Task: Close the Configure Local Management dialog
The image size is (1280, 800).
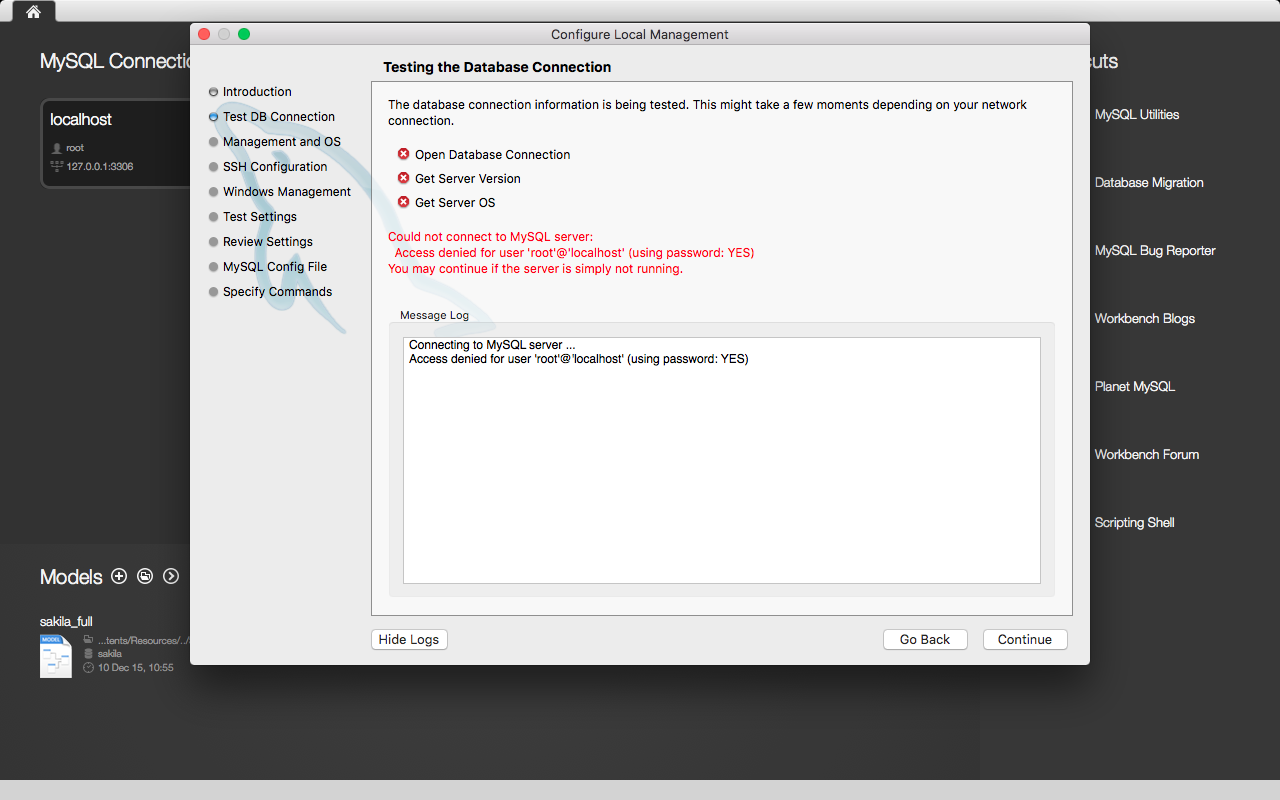Action: [x=204, y=34]
